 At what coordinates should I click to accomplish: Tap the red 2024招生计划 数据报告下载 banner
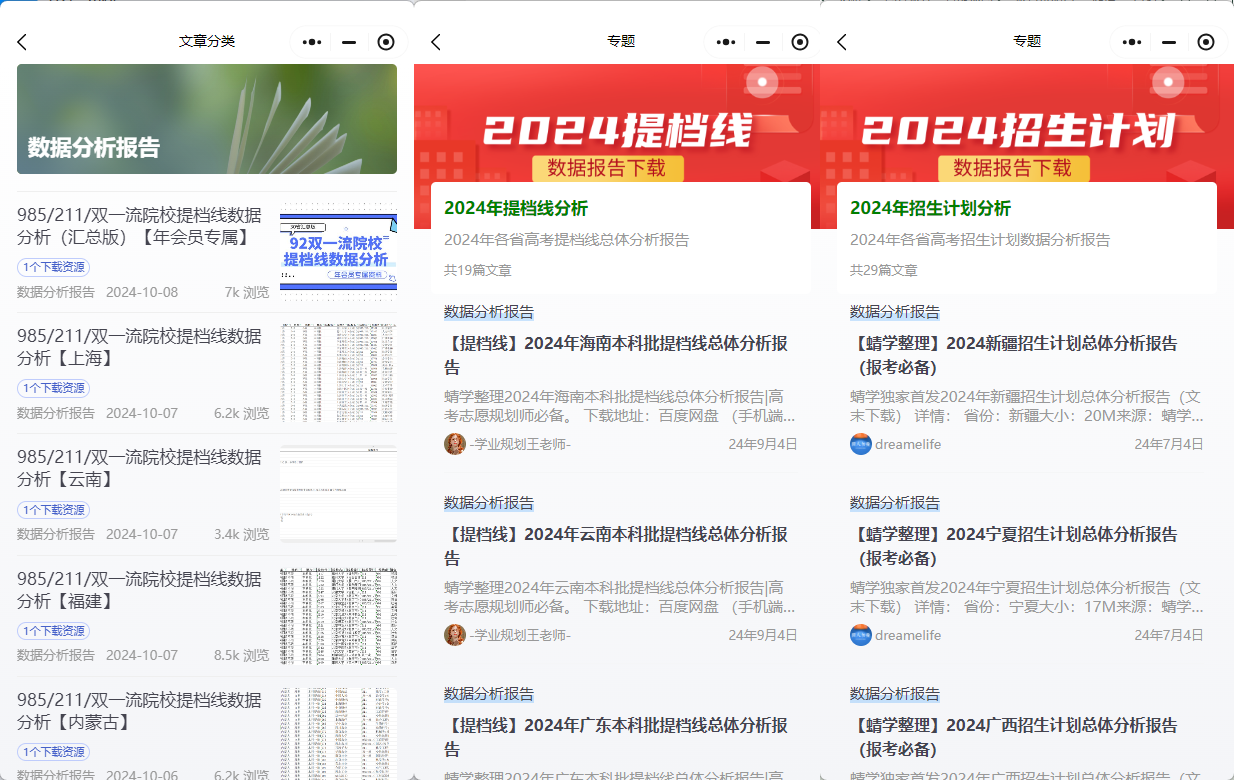coord(1027,120)
